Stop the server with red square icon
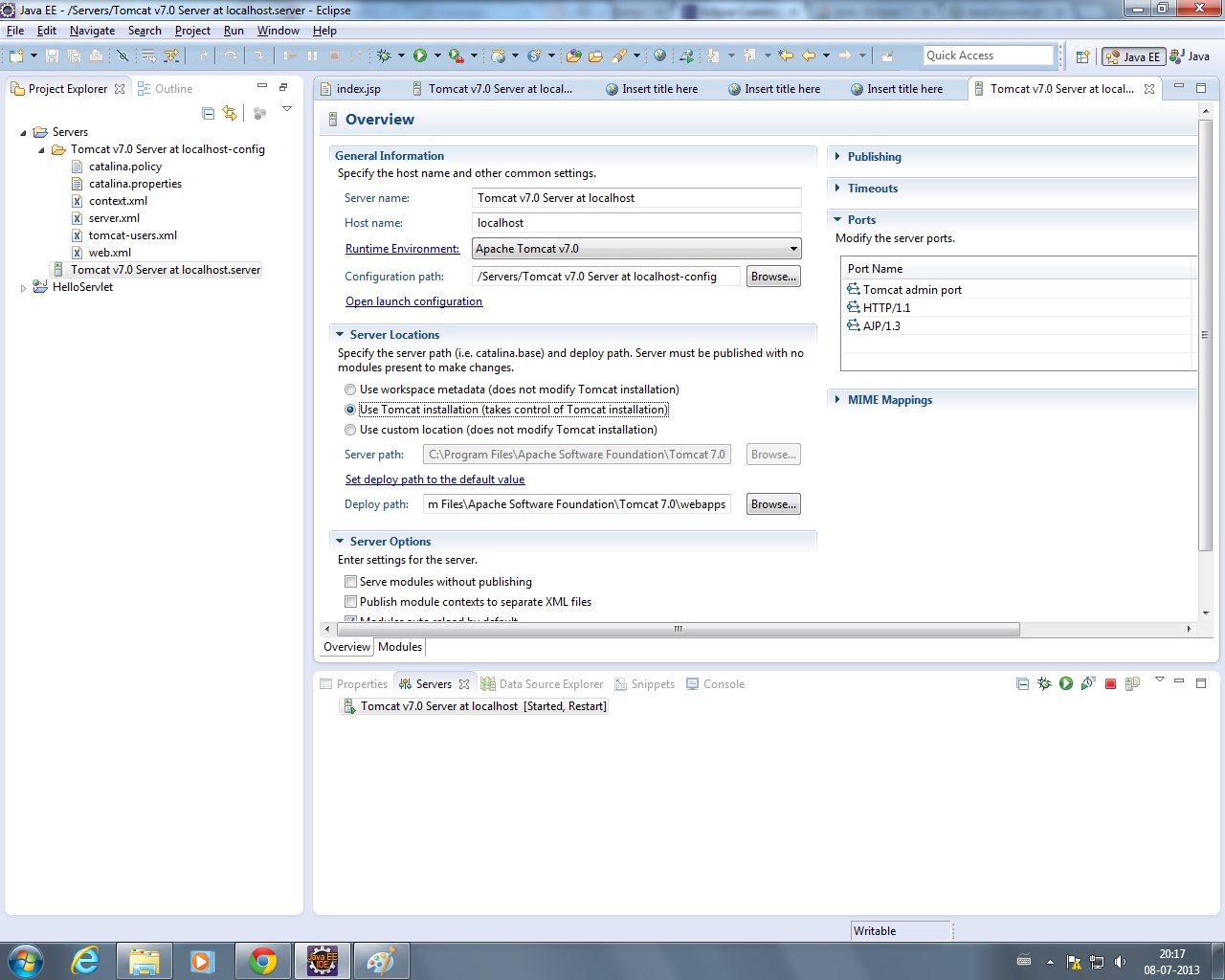The height and width of the screenshot is (980, 1225). (1110, 683)
